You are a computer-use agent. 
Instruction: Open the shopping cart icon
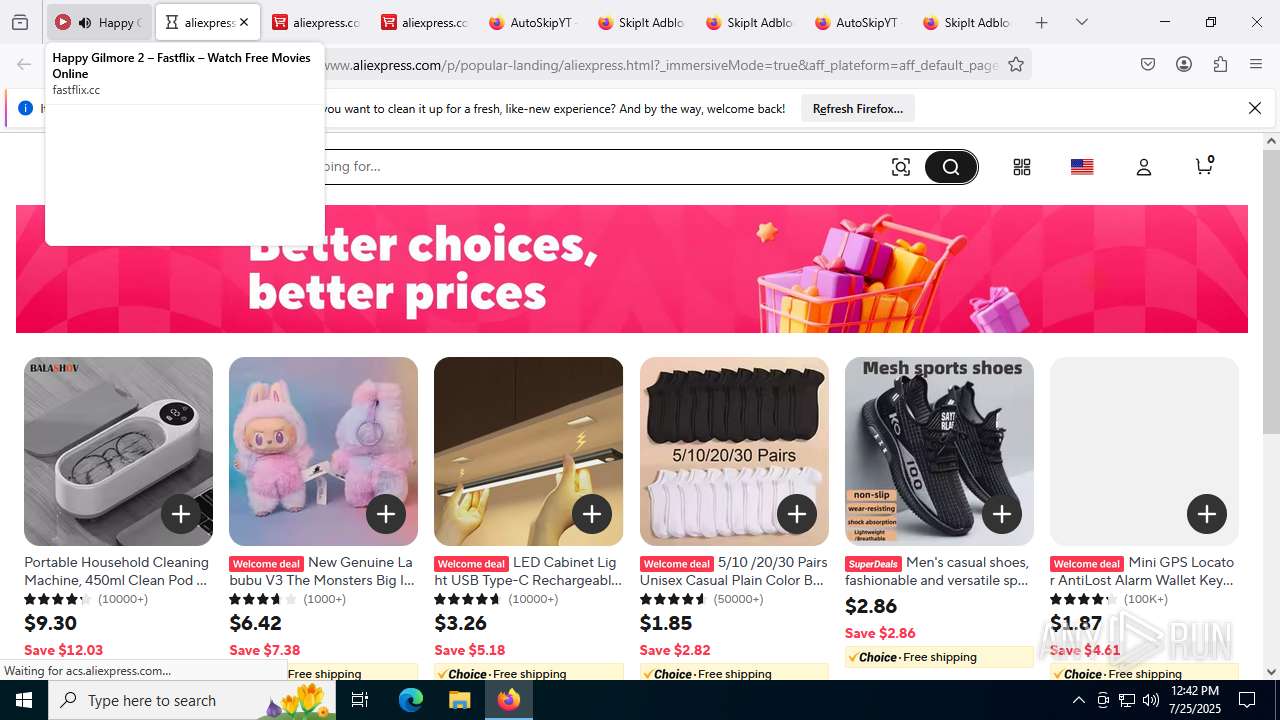1204,166
